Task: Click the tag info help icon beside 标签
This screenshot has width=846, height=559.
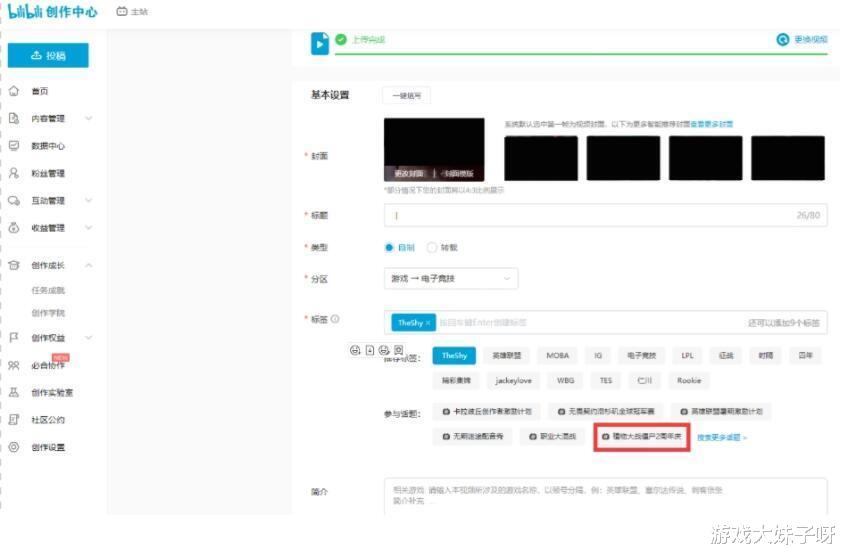Action: [x=335, y=319]
